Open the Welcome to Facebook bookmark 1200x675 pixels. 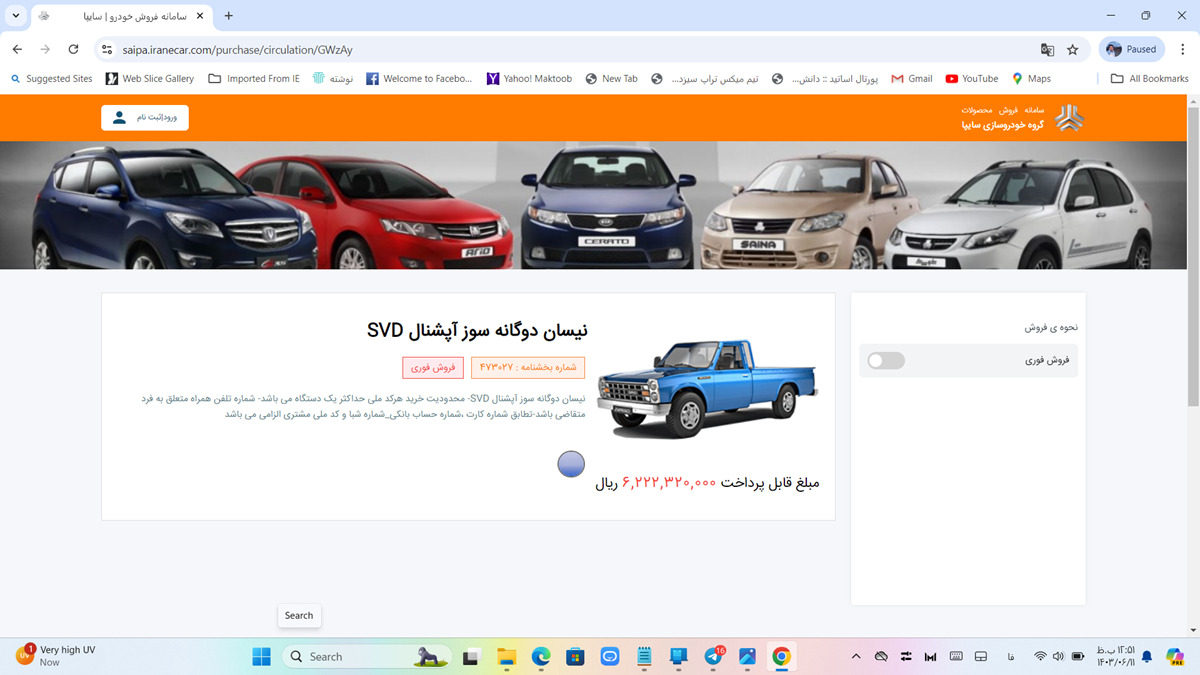[x=419, y=78]
